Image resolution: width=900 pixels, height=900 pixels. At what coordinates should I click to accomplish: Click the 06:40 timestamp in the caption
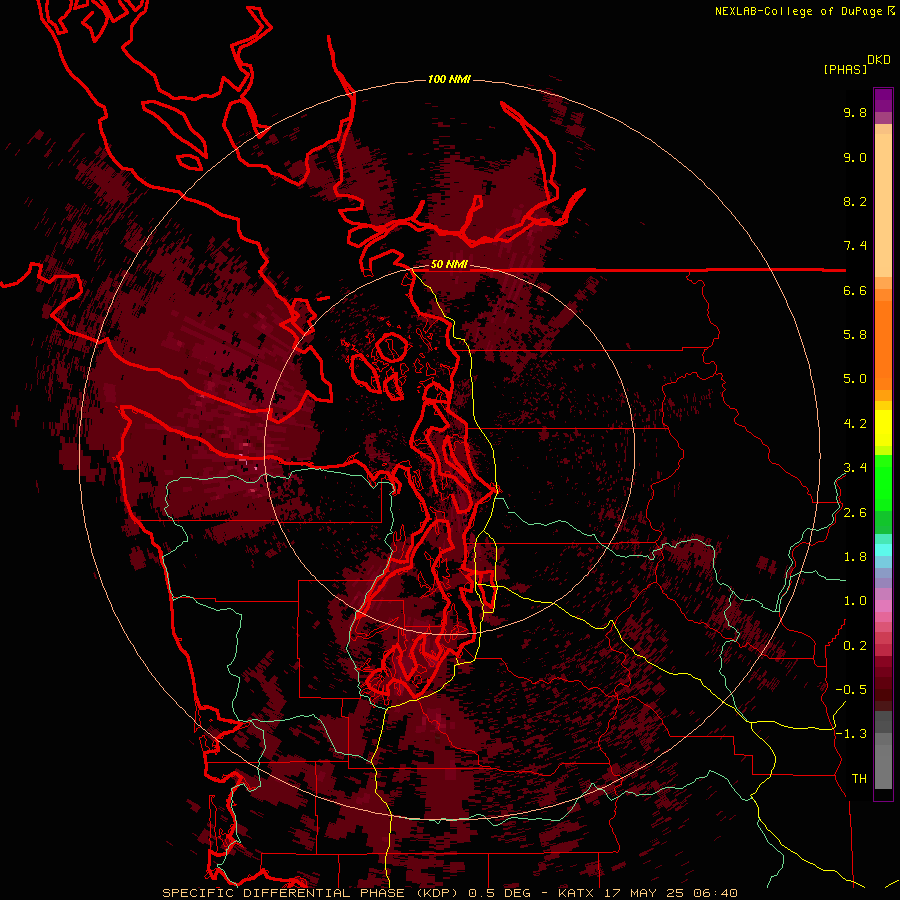click(715, 893)
